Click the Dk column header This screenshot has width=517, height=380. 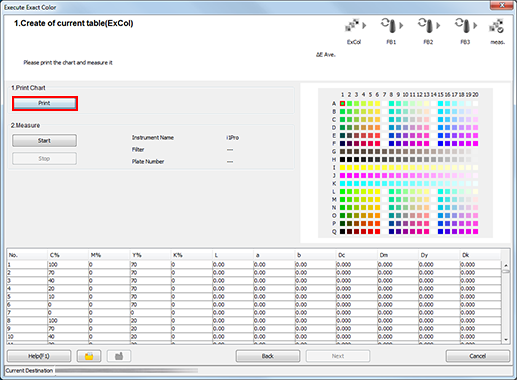click(x=480, y=255)
